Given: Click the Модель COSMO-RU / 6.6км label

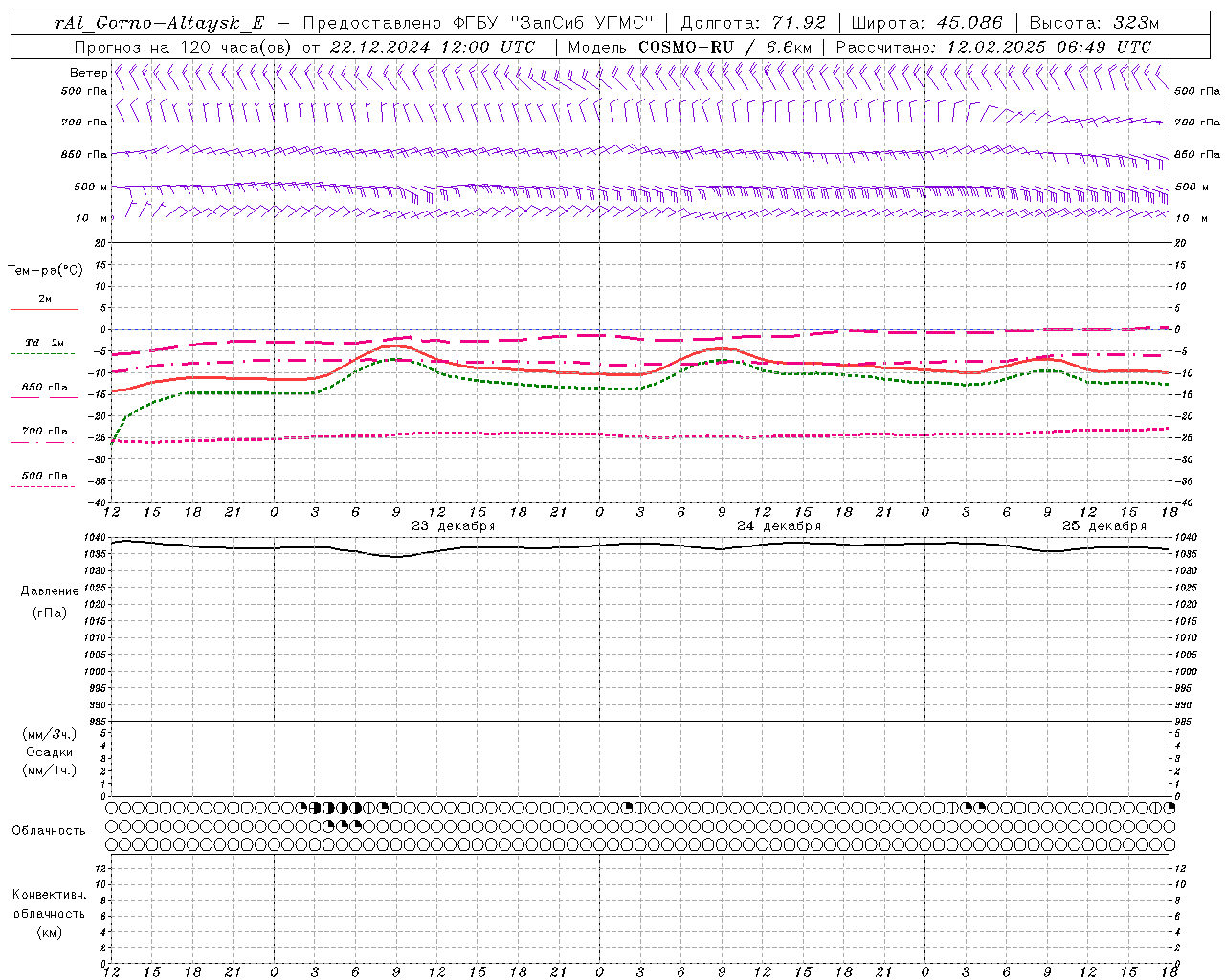Looking at the screenshot, I should pyautogui.click(x=689, y=47).
